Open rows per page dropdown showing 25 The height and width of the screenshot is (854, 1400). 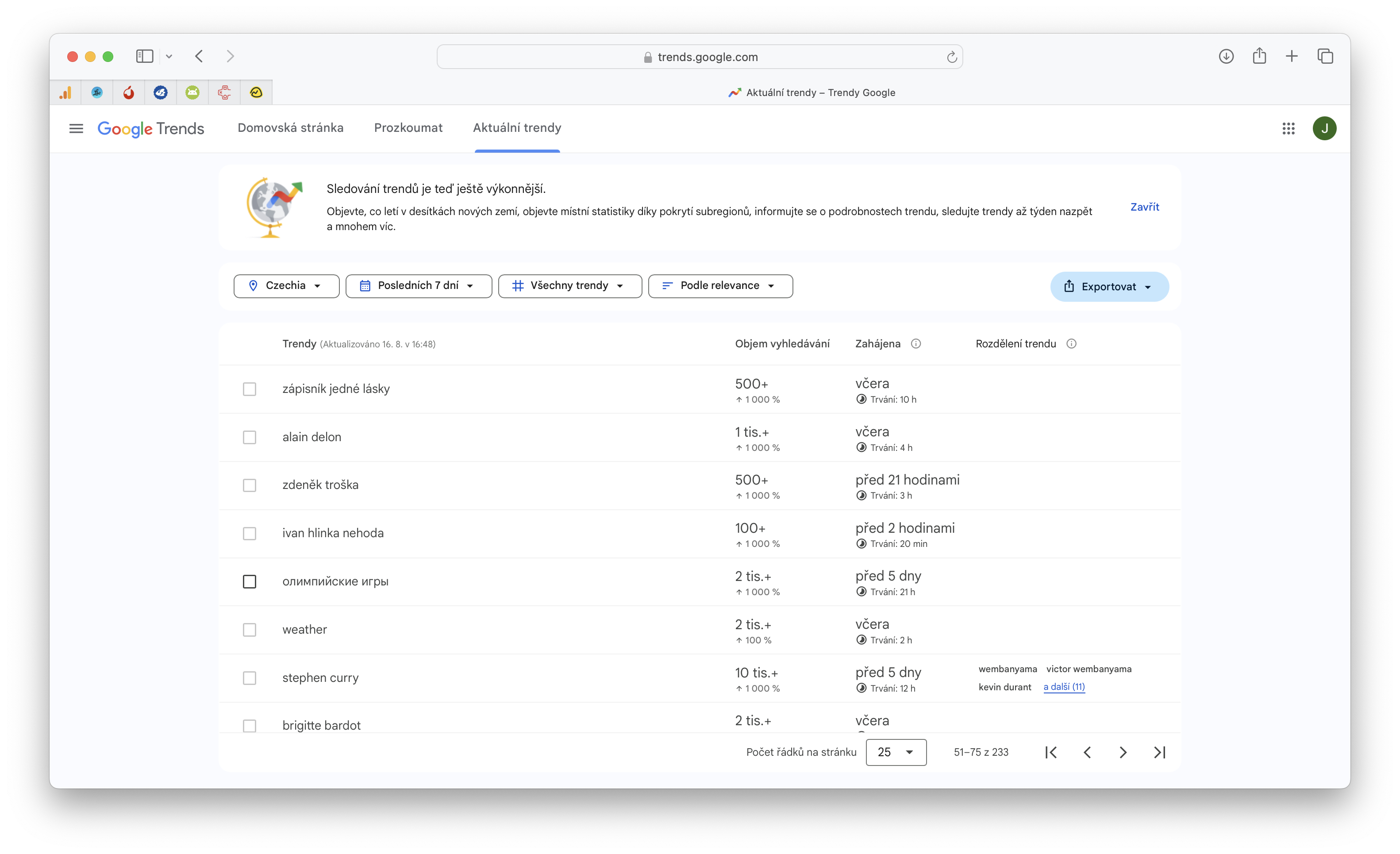pyautogui.click(x=896, y=752)
